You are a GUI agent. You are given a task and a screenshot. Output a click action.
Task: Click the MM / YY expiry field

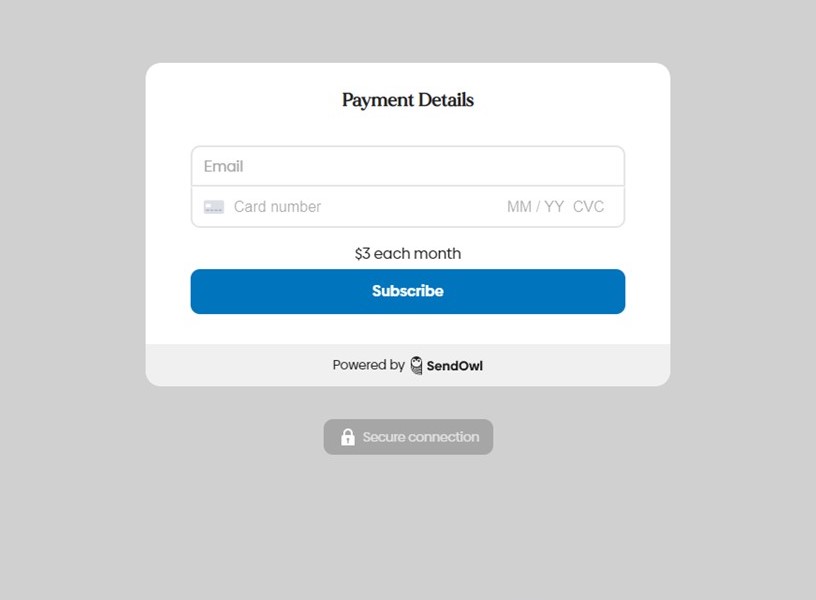535,206
